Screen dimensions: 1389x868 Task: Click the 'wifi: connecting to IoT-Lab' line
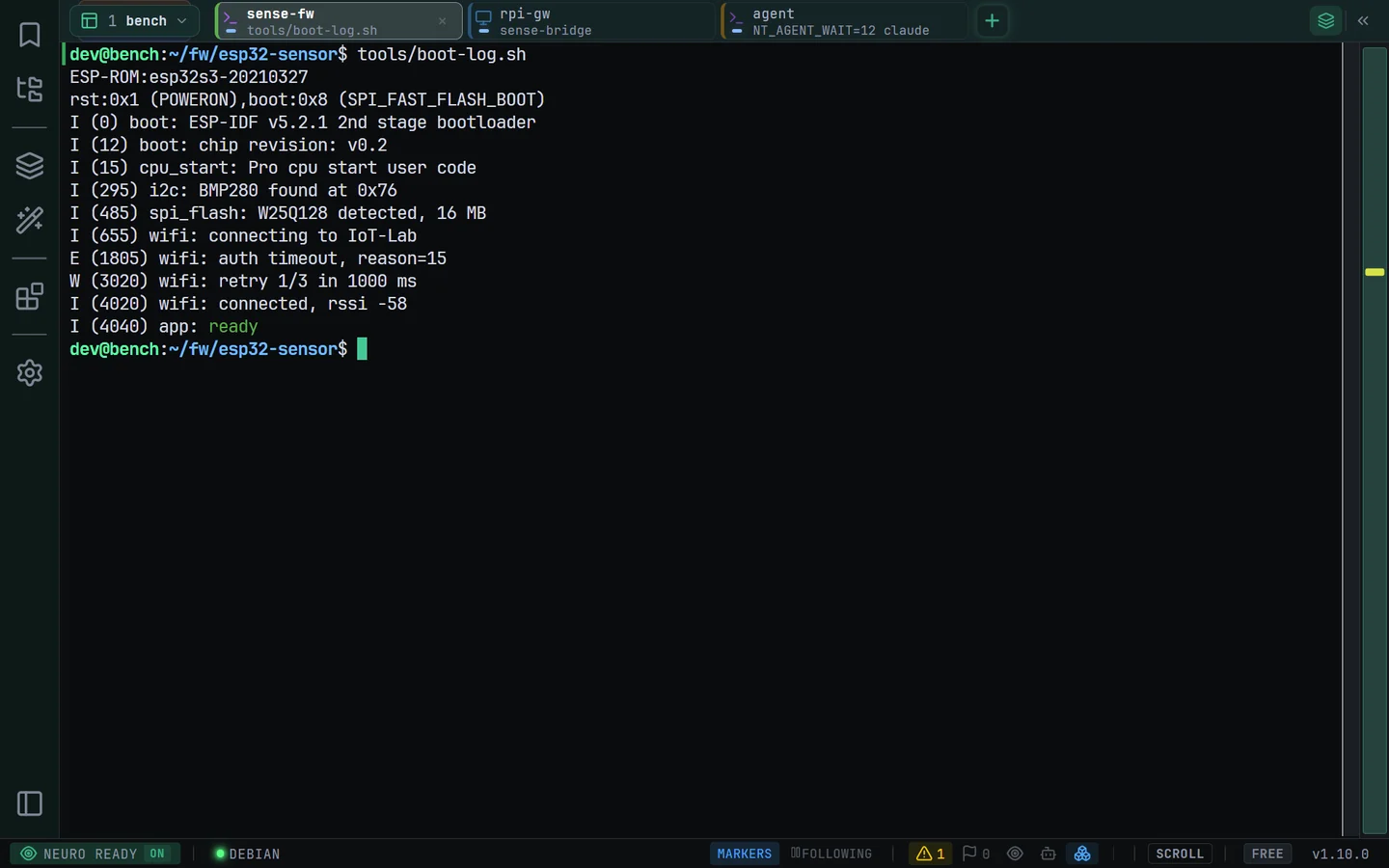[x=243, y=236]
